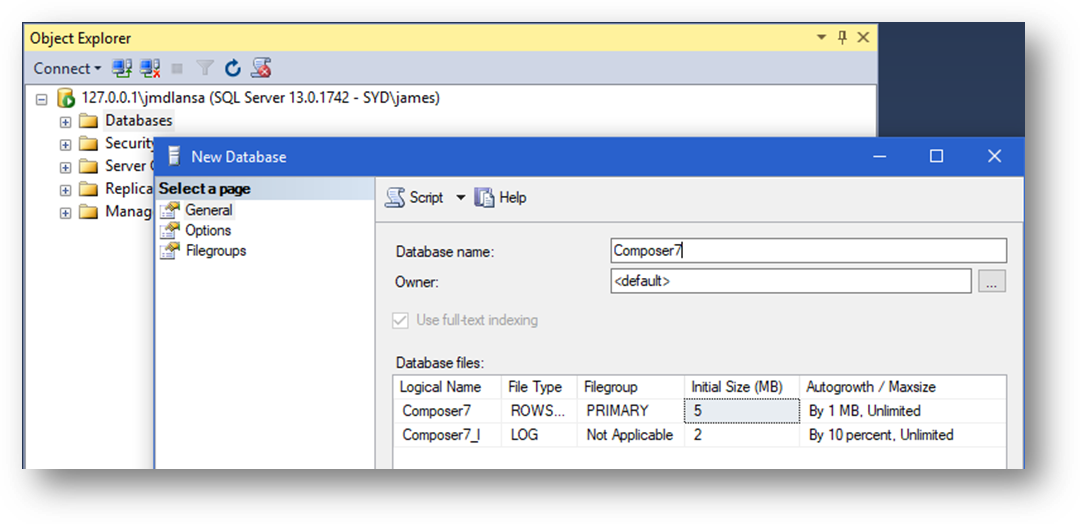The width and height of the screenshot is (1080, 524).
Task: Toggle the Use full-text indexing checkbox
Action: pos(400,320)
